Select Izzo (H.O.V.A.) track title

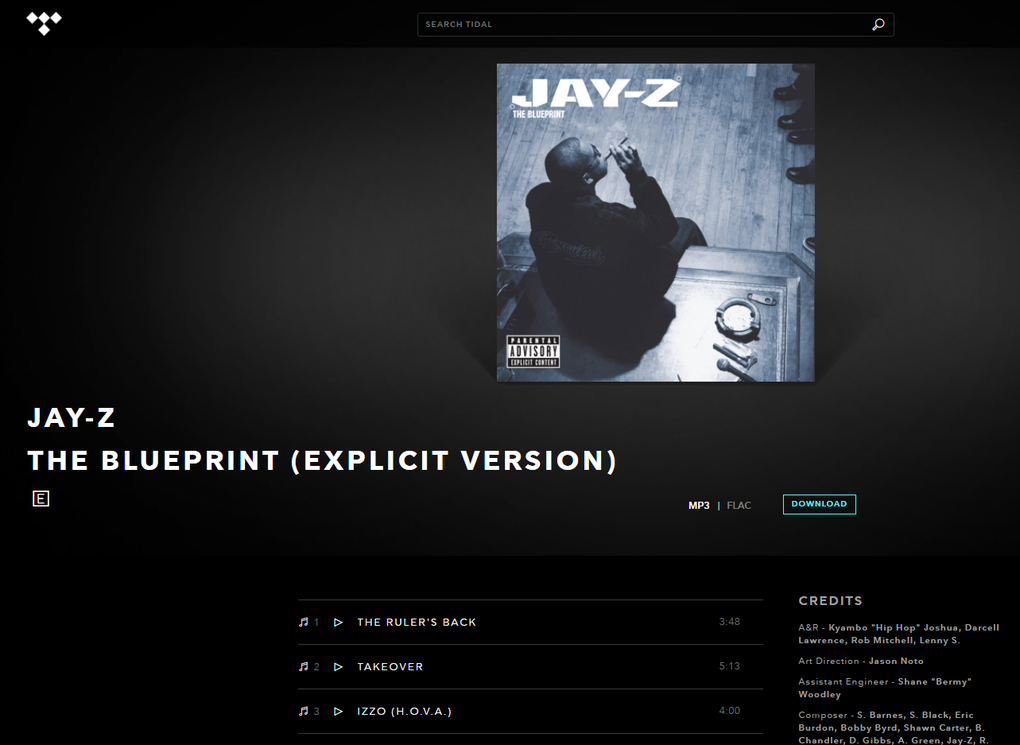[405, 711]
